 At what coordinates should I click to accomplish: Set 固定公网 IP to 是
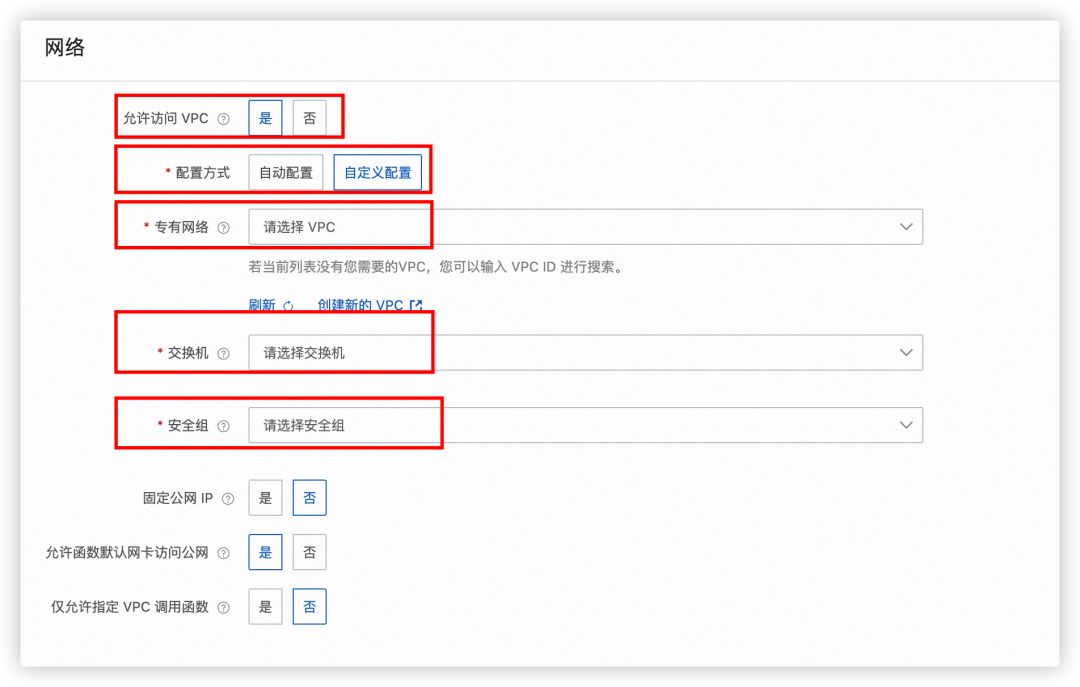[x=265, y=498]
